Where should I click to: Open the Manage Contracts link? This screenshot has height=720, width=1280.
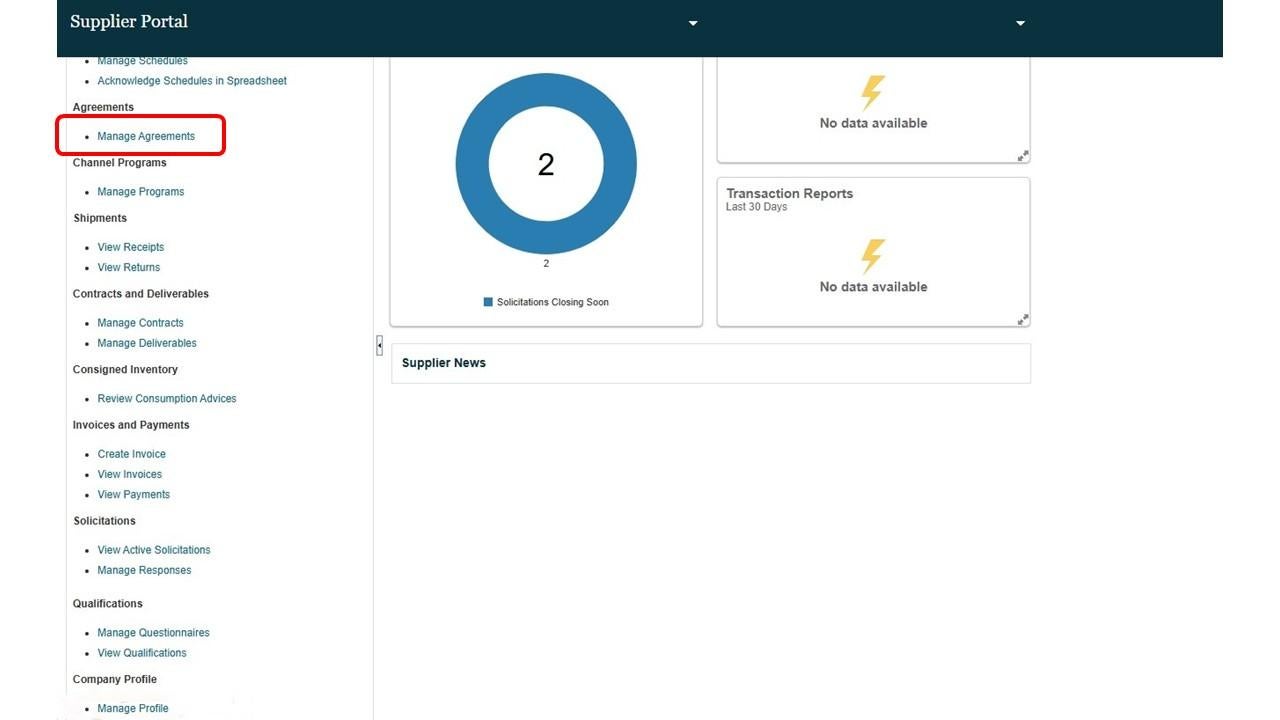pos(141,323)
